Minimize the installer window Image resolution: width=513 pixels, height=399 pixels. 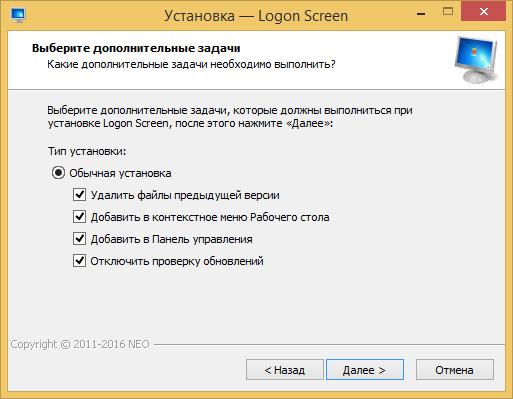coord(421,13)
